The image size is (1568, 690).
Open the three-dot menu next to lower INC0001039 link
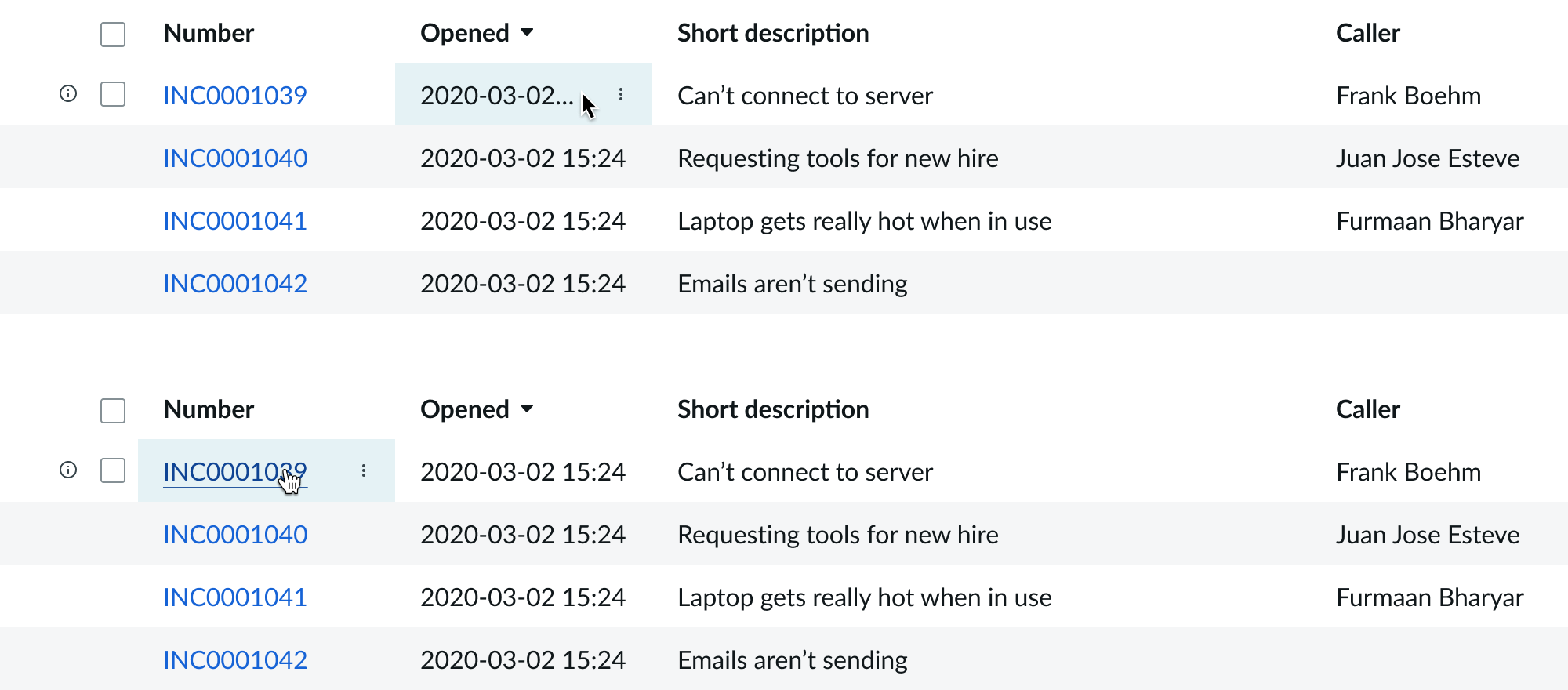pos(364,470)
